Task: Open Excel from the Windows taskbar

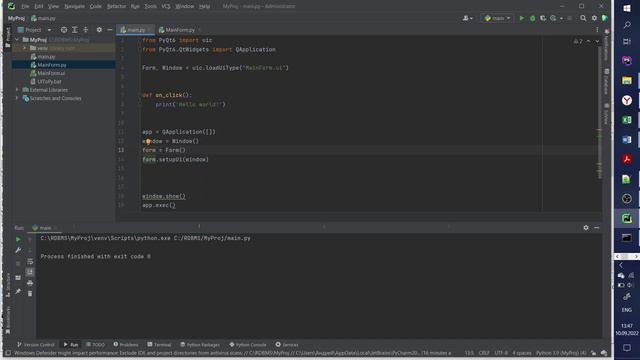Action: (x=627, y=120)
